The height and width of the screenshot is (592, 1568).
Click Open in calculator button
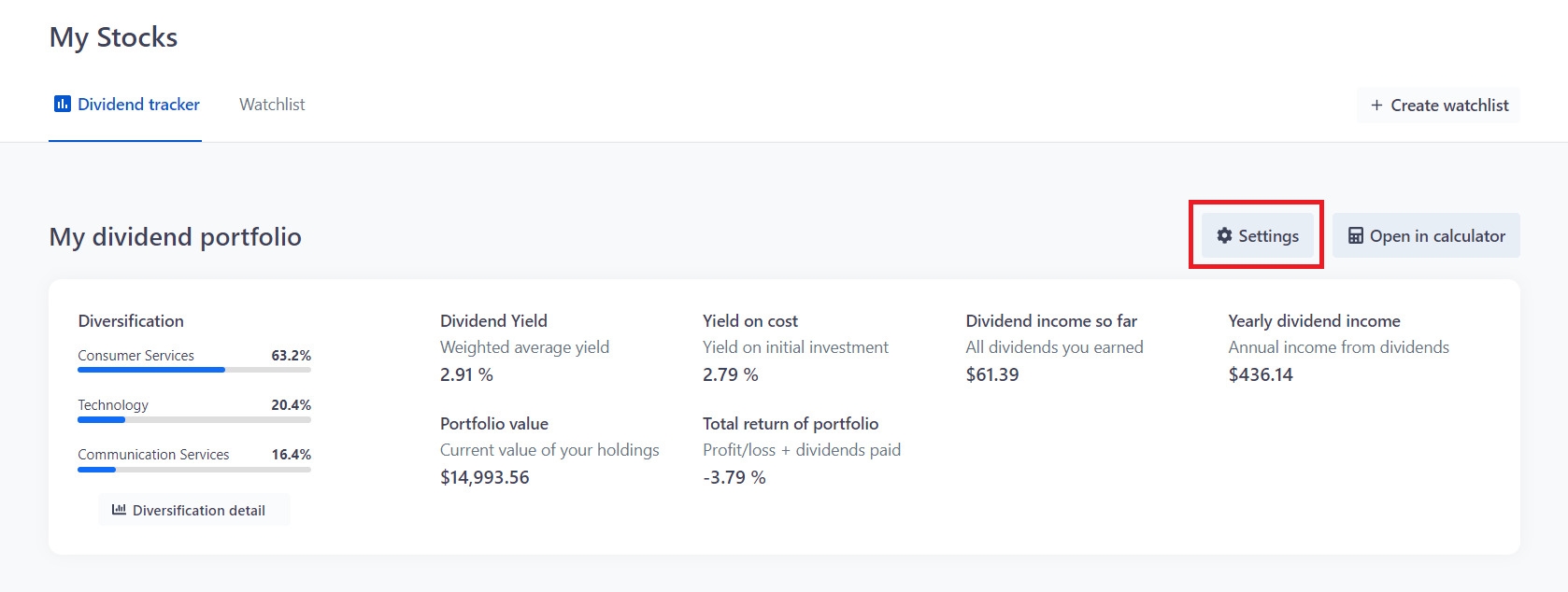(x=1426, y=236)
